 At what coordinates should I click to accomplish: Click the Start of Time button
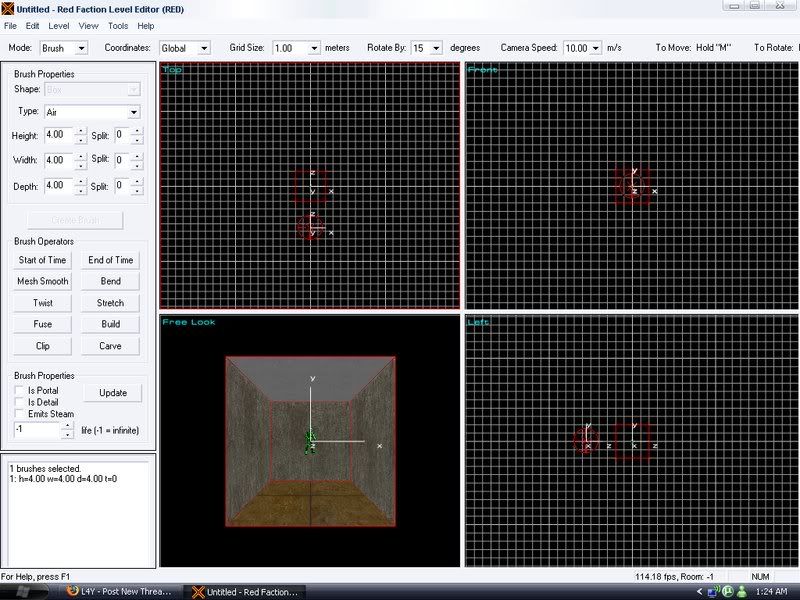coord(42,260)
